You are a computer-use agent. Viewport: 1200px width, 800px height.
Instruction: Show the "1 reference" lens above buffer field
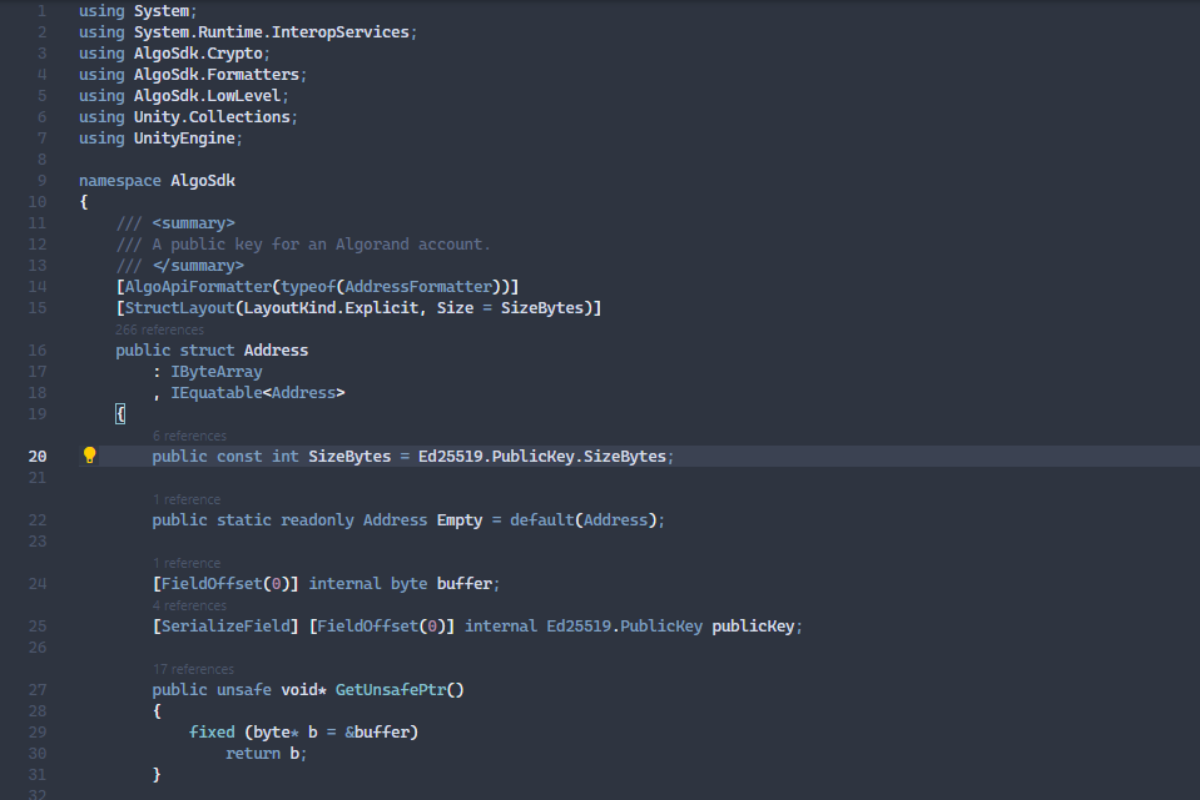[x=186, y=563]
